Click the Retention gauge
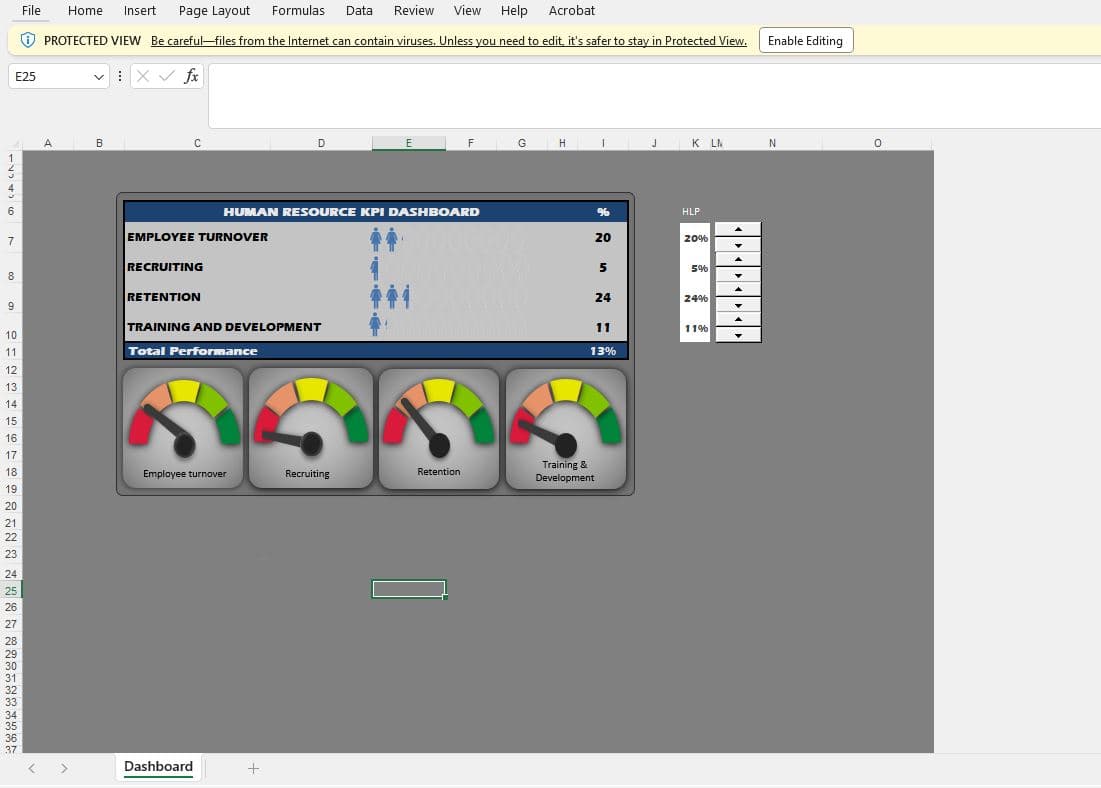The image size is (1101, 788). click(439, 428)
